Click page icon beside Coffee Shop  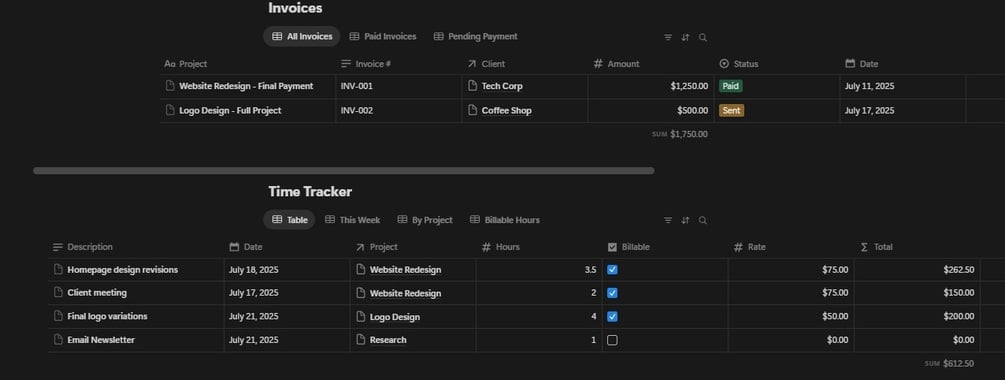coord(472,110)
